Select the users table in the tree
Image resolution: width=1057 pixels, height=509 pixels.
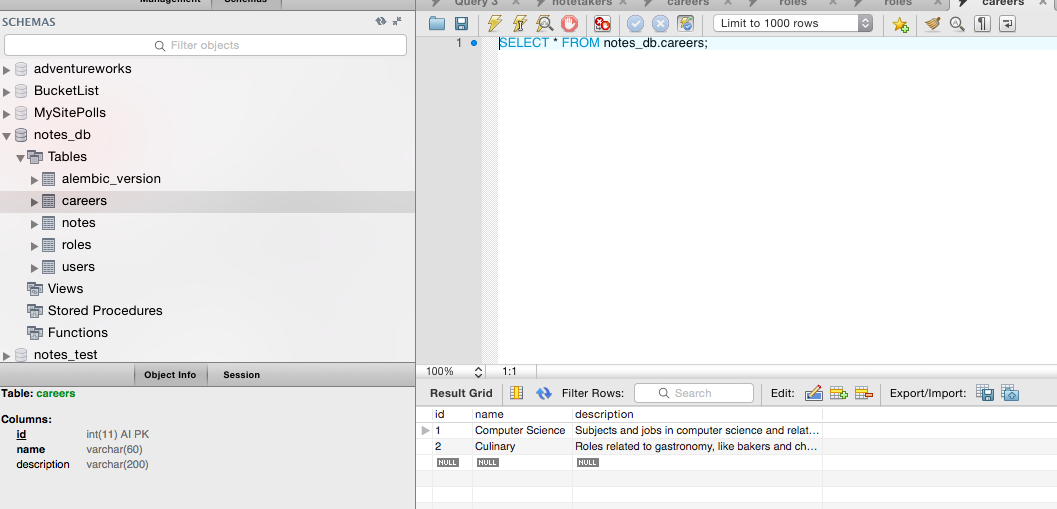(x=78, y=267)
